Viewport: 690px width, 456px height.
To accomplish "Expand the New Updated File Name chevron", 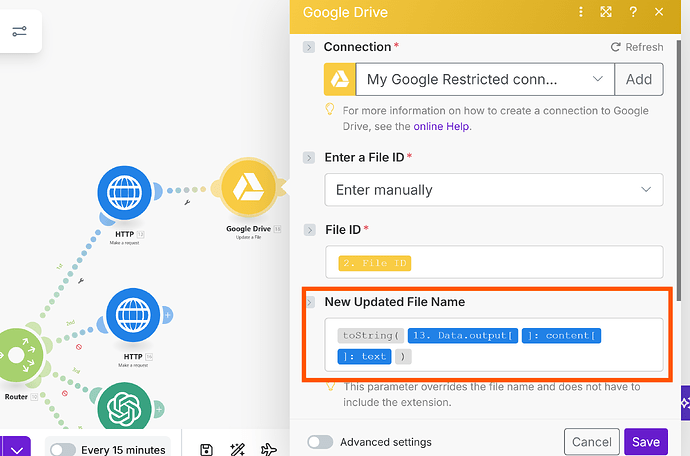I will coord(311,302).
